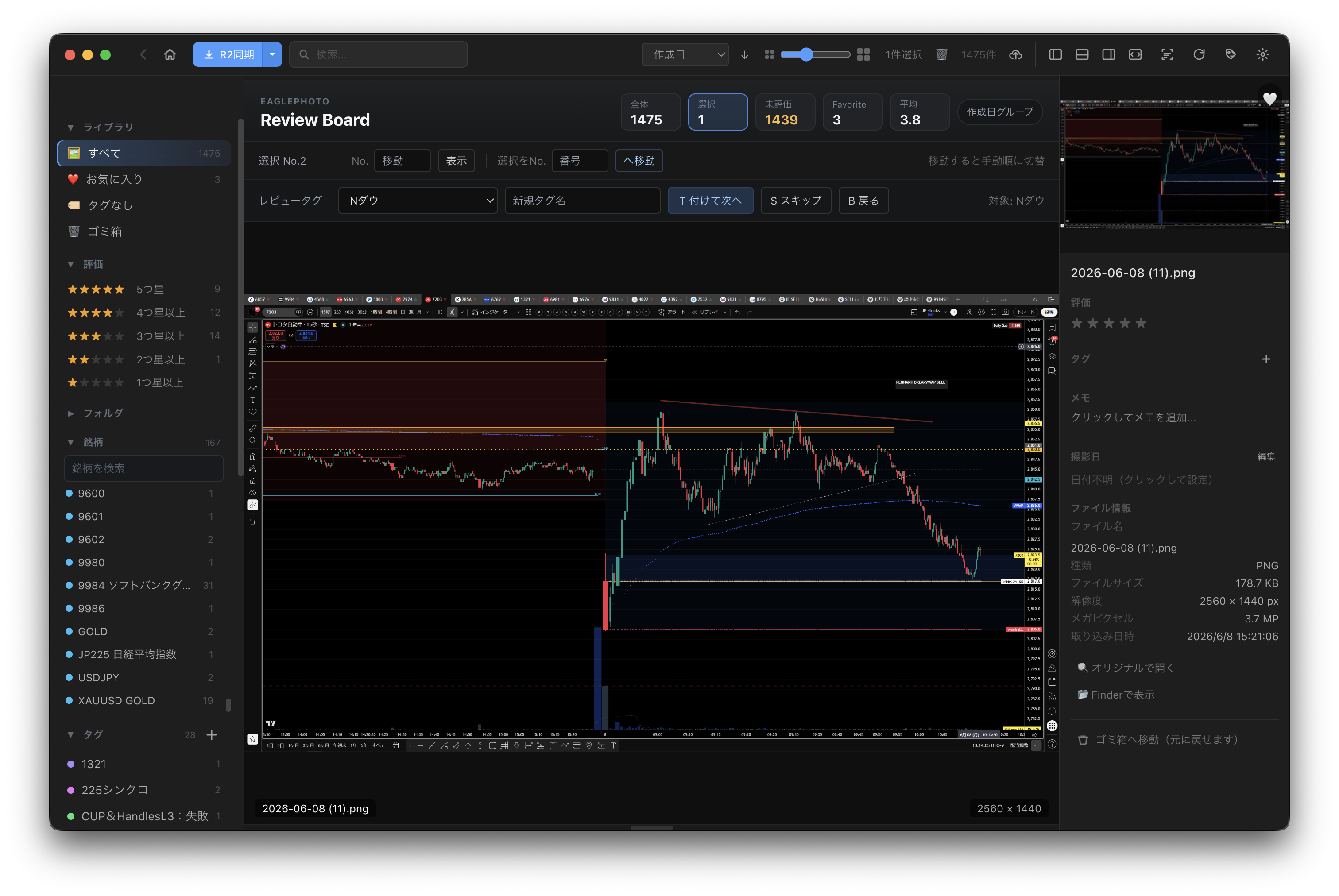Click the 検索 search field
1339x896 pixels.
coord(378,54)
